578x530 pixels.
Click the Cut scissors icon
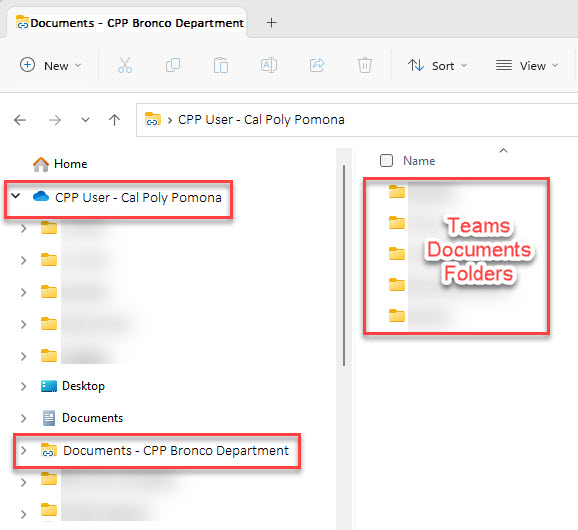(x=125, y=65)
